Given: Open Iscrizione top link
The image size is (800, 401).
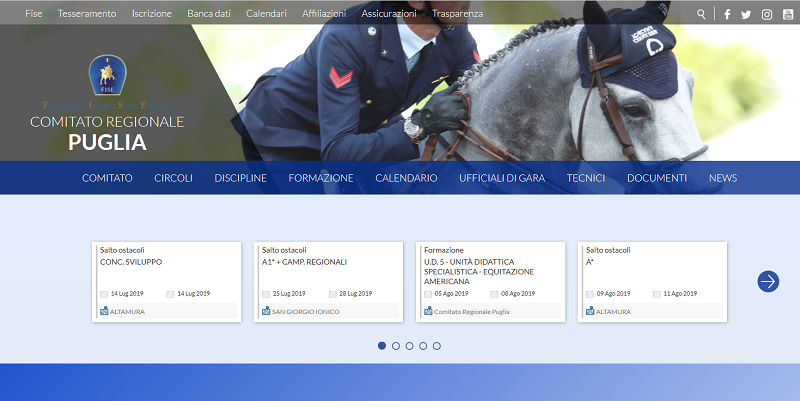Looking at the screenshot, I should (152, 14).
